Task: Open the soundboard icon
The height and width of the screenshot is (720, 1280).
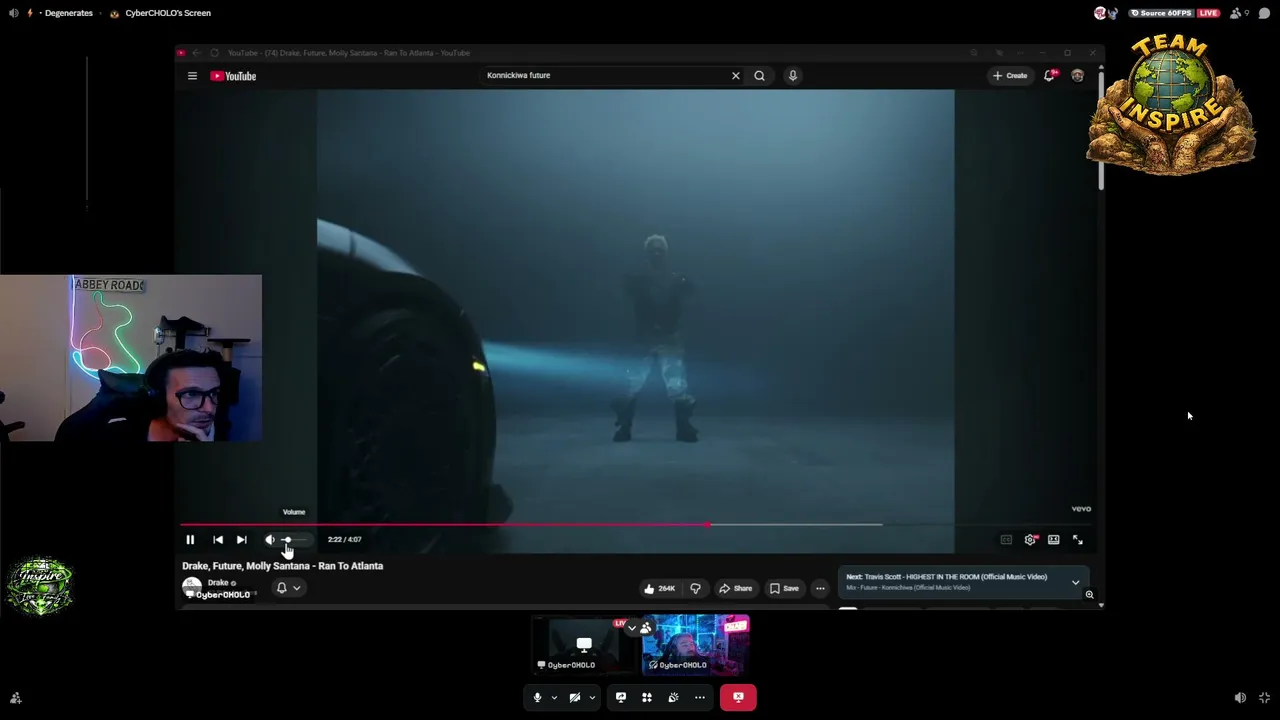Action: [673, 697]
